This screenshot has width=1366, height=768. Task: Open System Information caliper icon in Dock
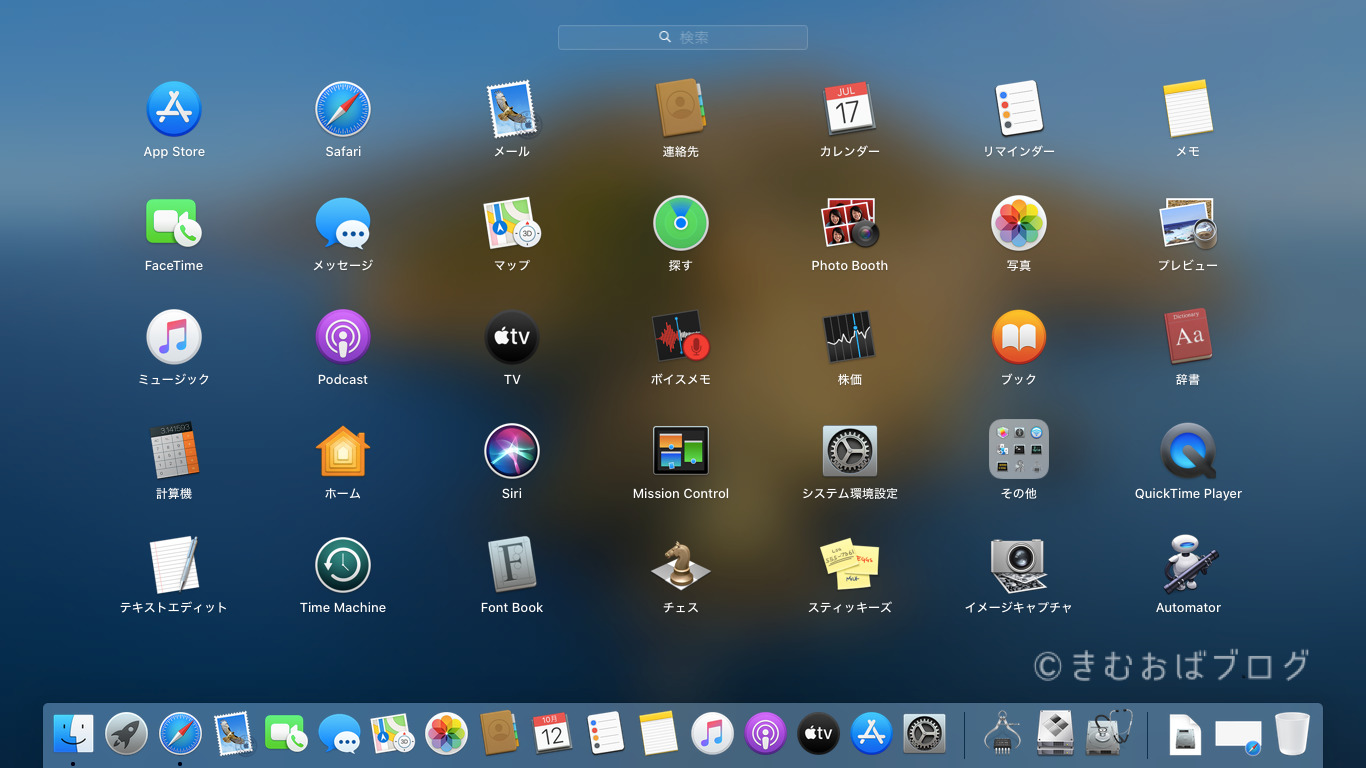(1002, 734)
